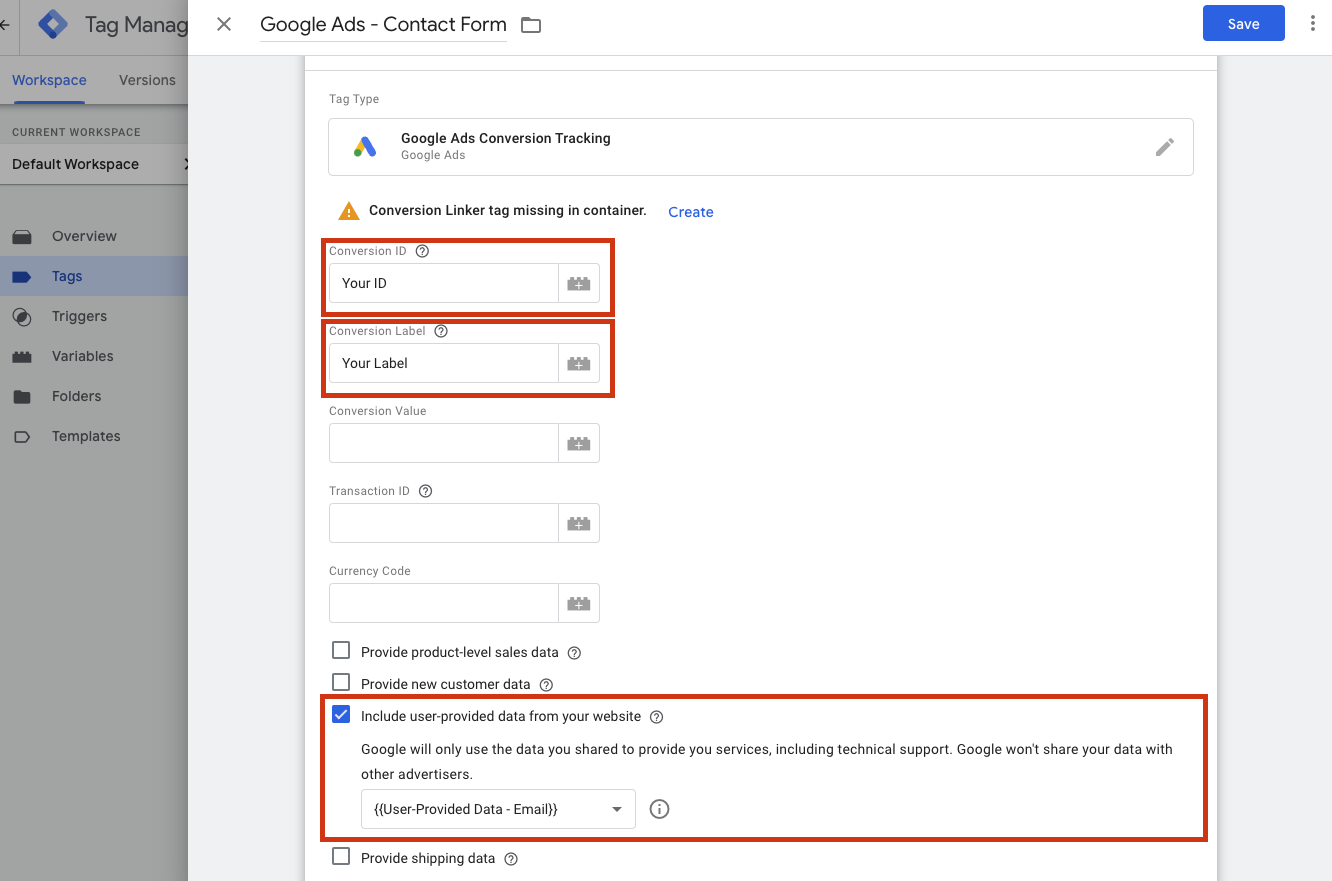Click the Conversion ID input field
The width and height of the screenshot is (1332, 881).
(444, 283)
